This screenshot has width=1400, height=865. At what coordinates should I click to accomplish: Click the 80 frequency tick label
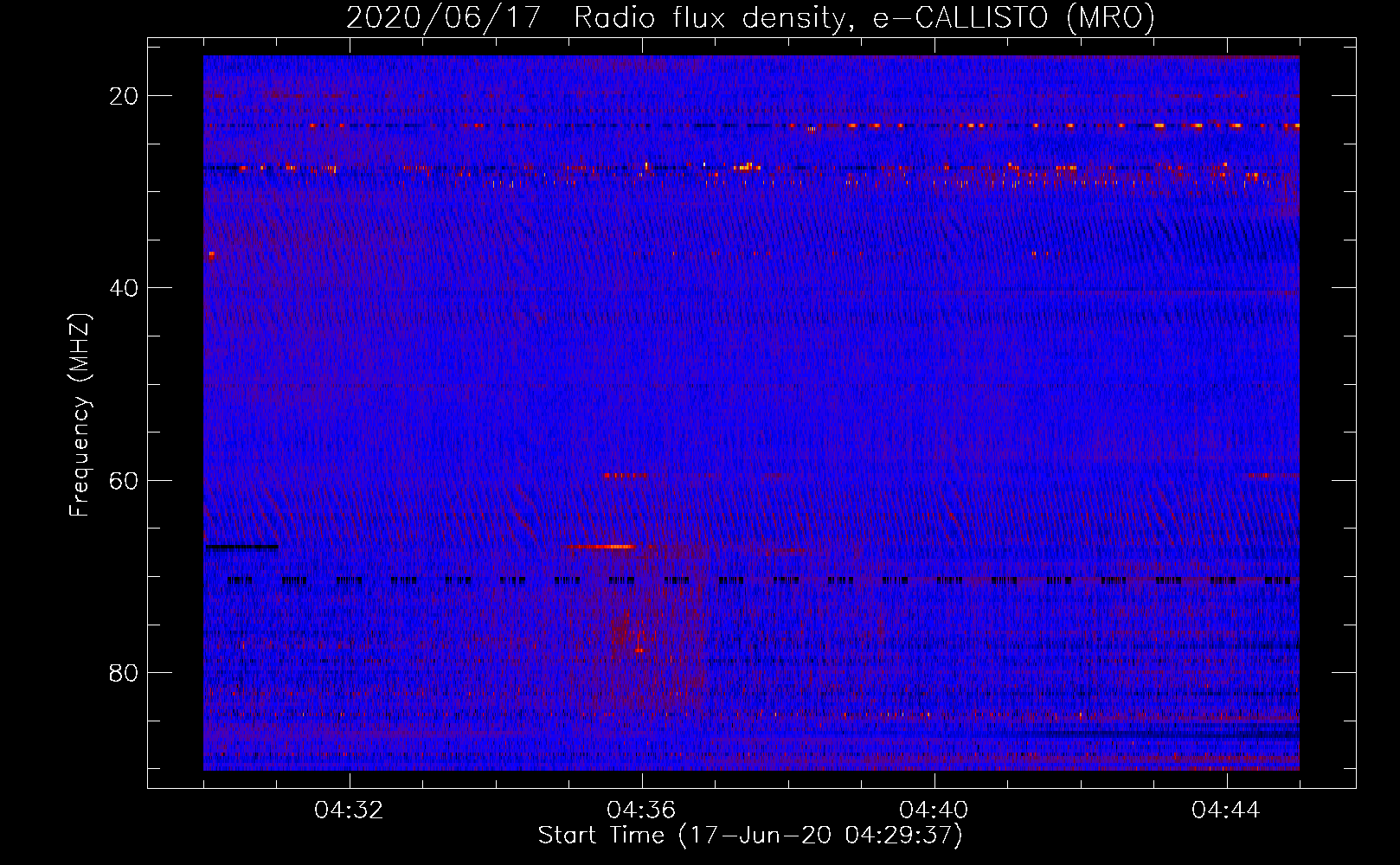[x=124, y=673]
